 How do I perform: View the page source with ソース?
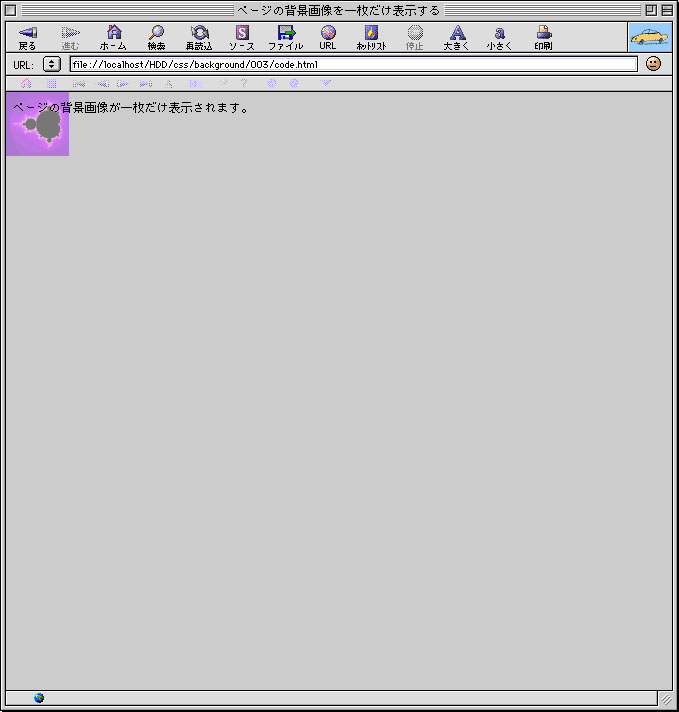click(242, 38)
